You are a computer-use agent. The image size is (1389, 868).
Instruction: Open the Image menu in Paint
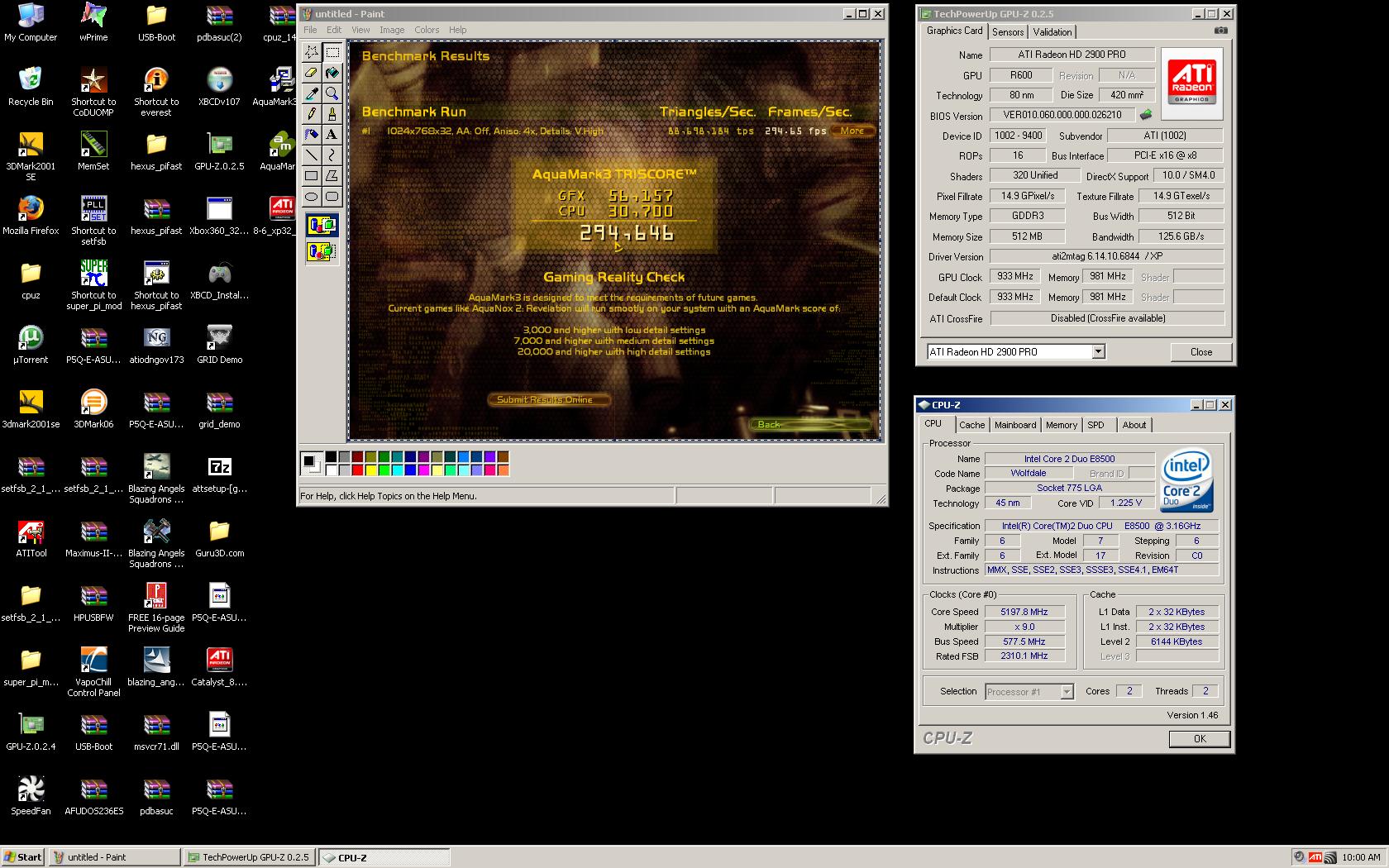pyautogui.click(x=392, y=30)
